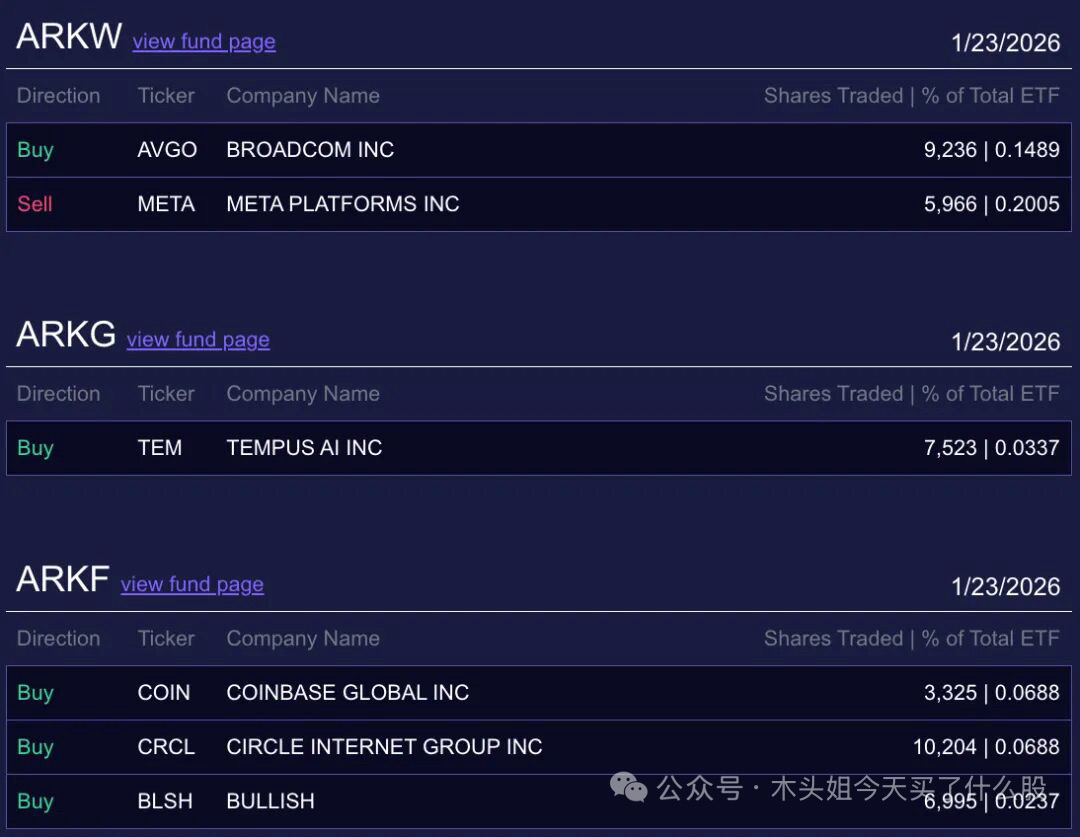Screen dimensions: 1080x837
Task: Select the CRCL ticker cell
Action: pos(166,747)
